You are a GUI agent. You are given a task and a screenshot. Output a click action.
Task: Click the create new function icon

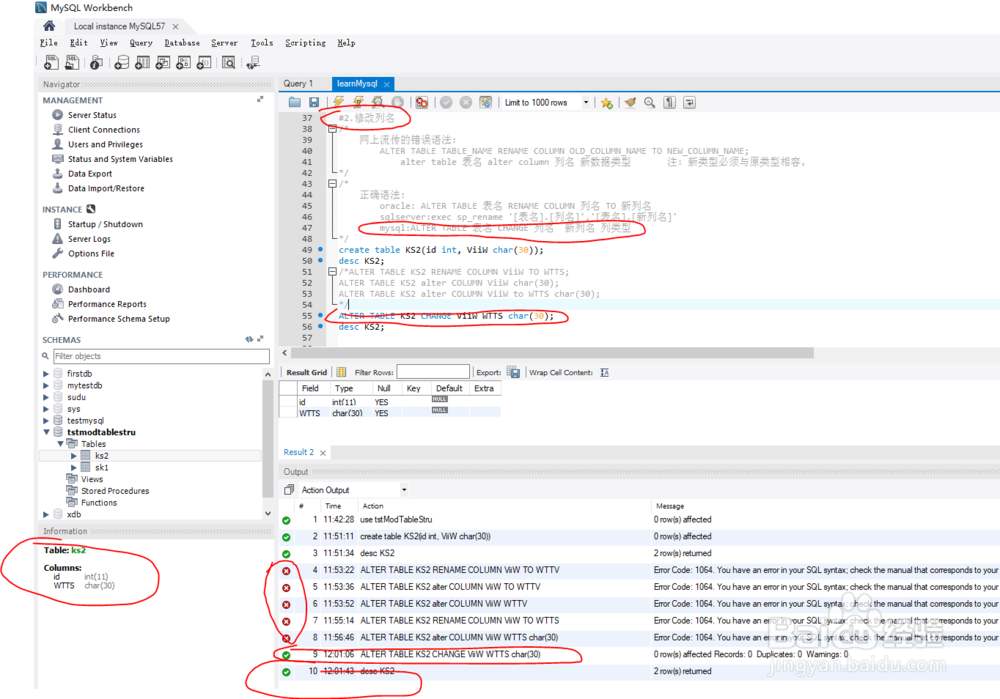tap(204, 63)
